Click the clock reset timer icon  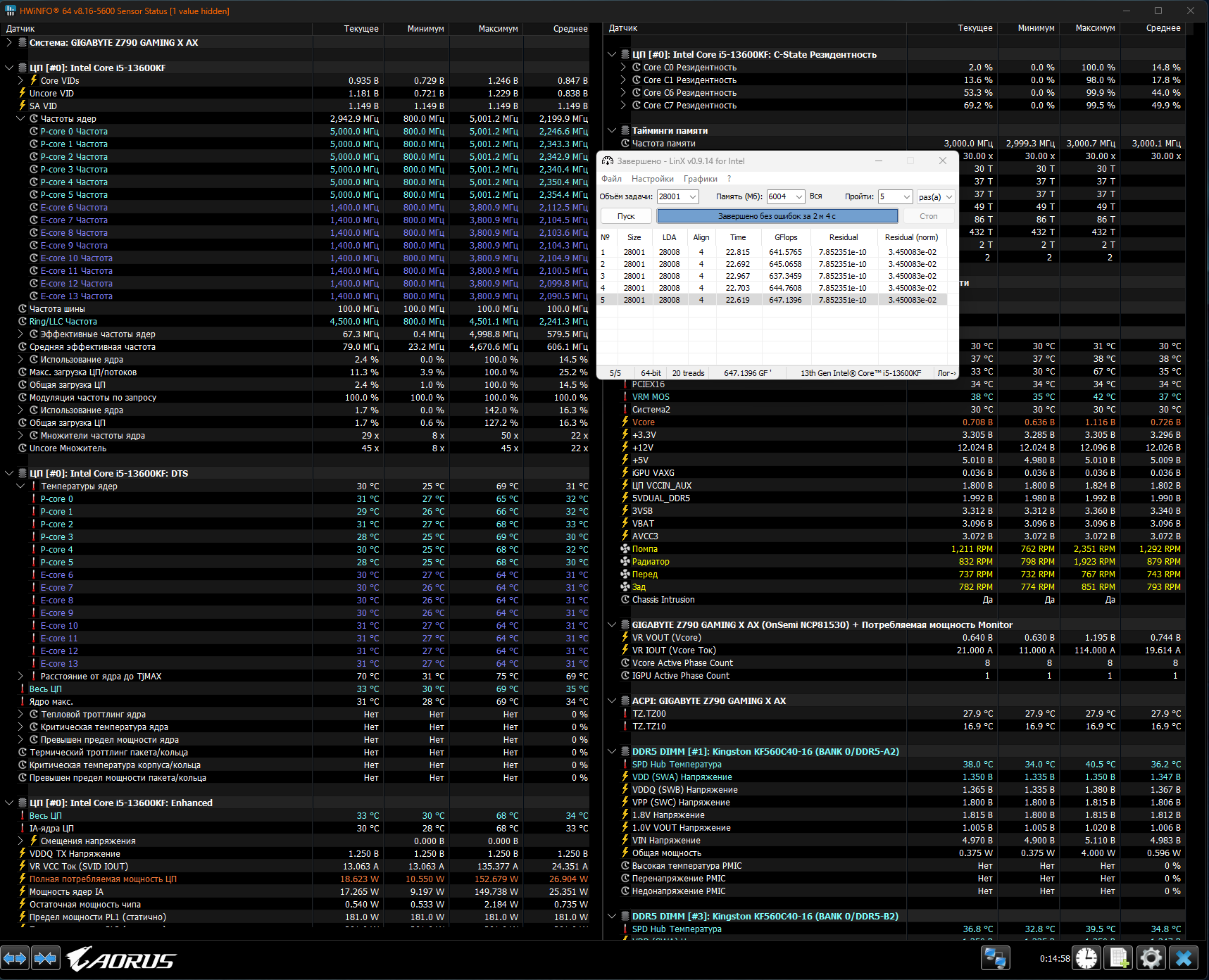pyautogui.click(x=1087, y=958)
